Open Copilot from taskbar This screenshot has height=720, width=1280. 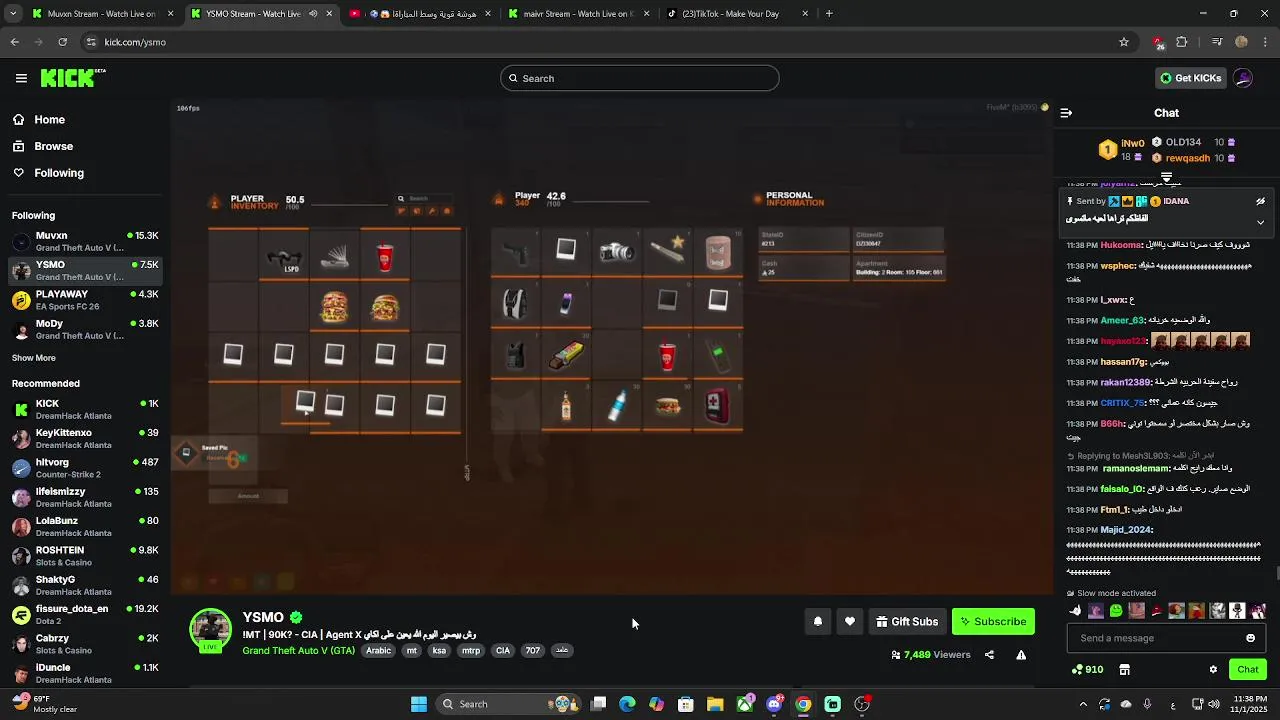click(656, 704)
